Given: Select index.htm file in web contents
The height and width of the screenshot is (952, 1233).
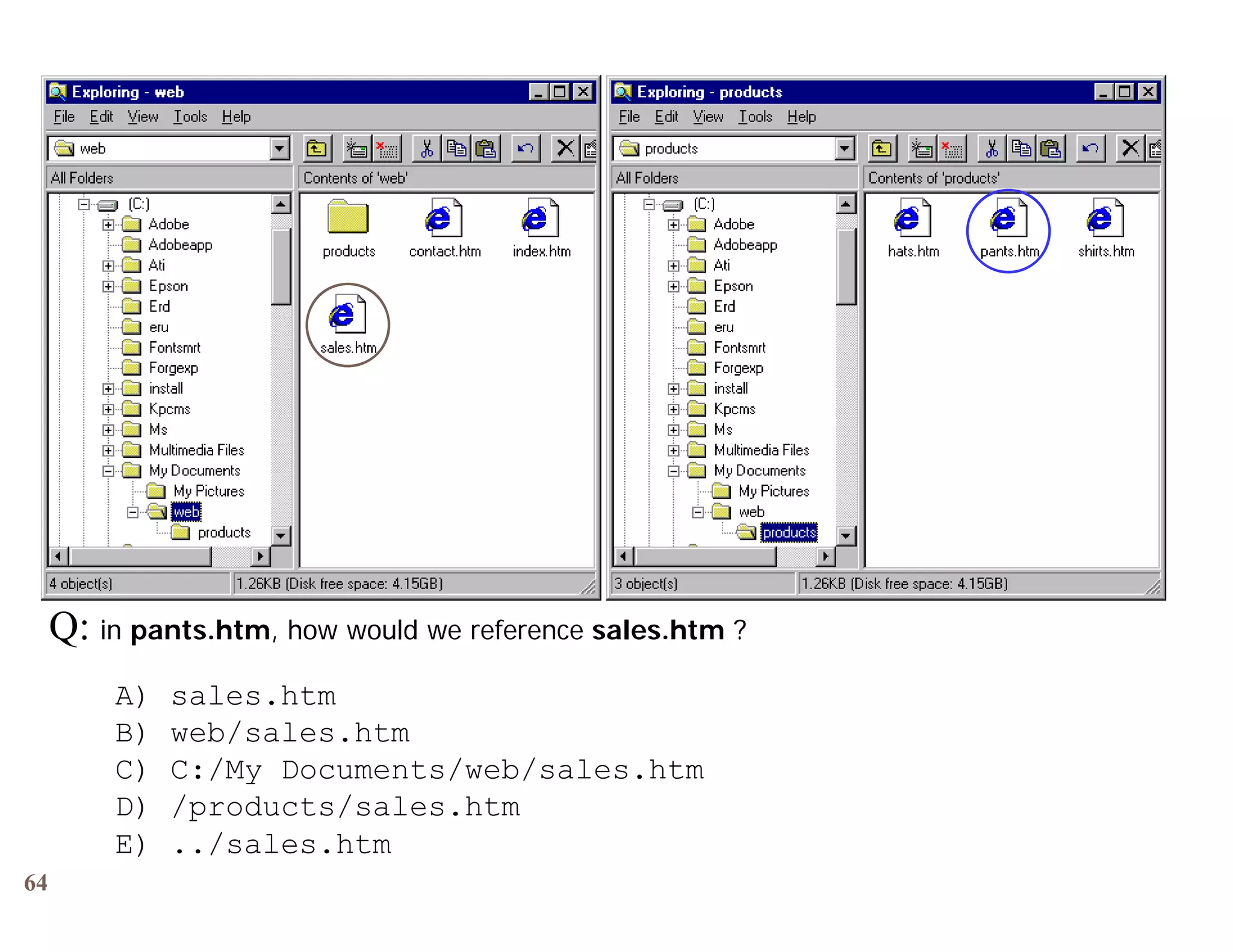Looking at the screenshot, I should click(x=541, y=229).
